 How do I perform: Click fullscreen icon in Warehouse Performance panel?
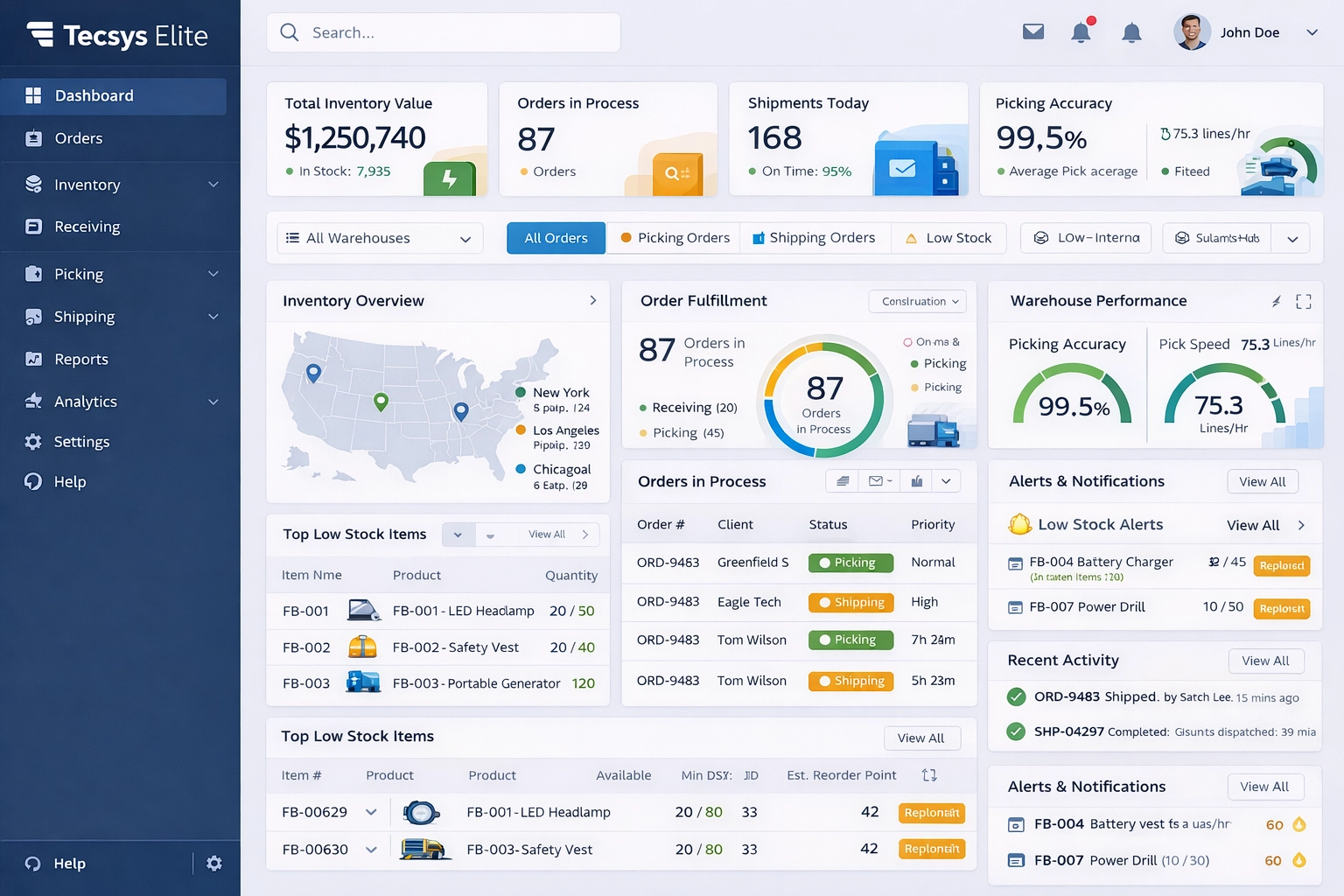tap(1303, 302)
